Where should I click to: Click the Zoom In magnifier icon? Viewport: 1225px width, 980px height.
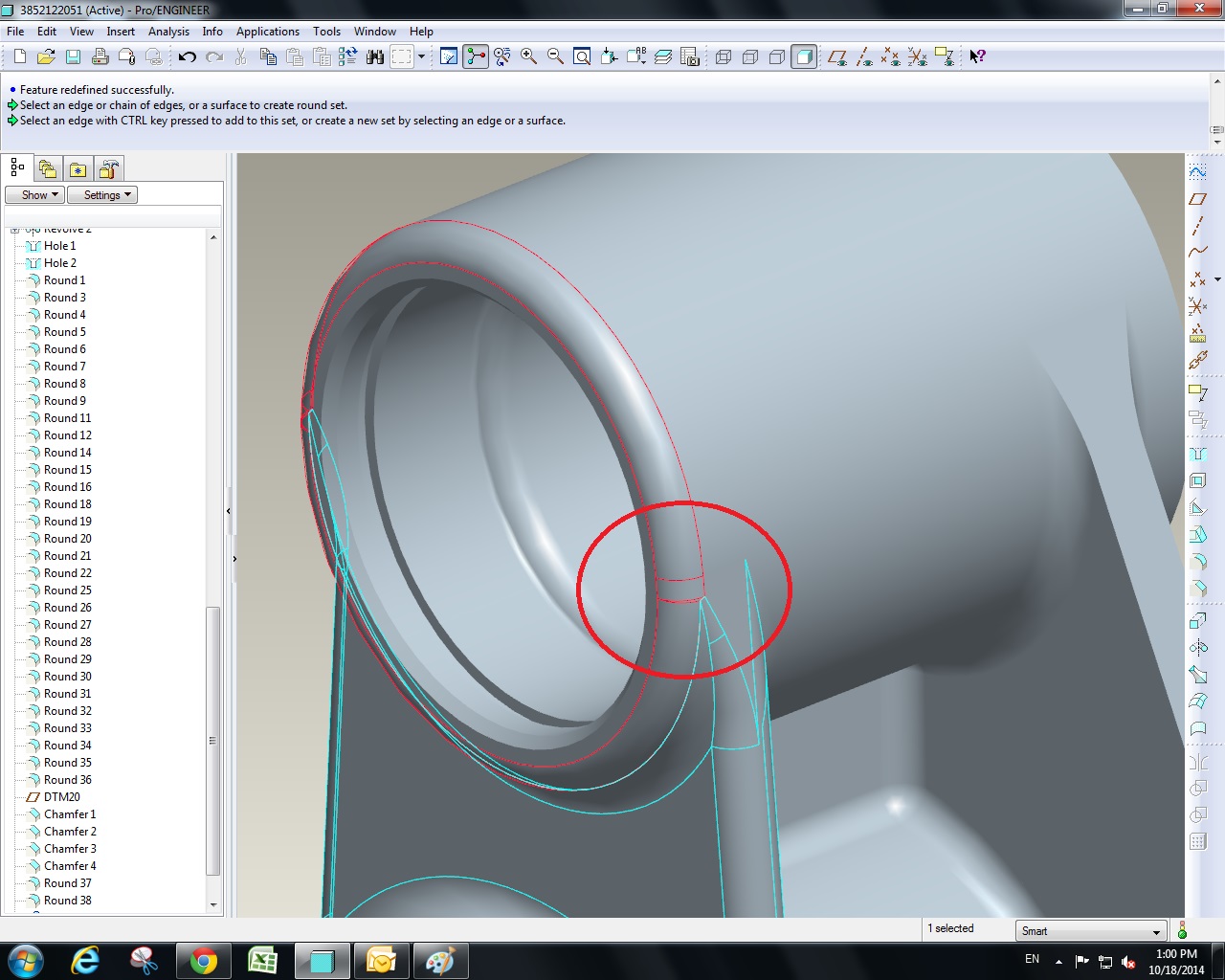[x=528, y=57]
